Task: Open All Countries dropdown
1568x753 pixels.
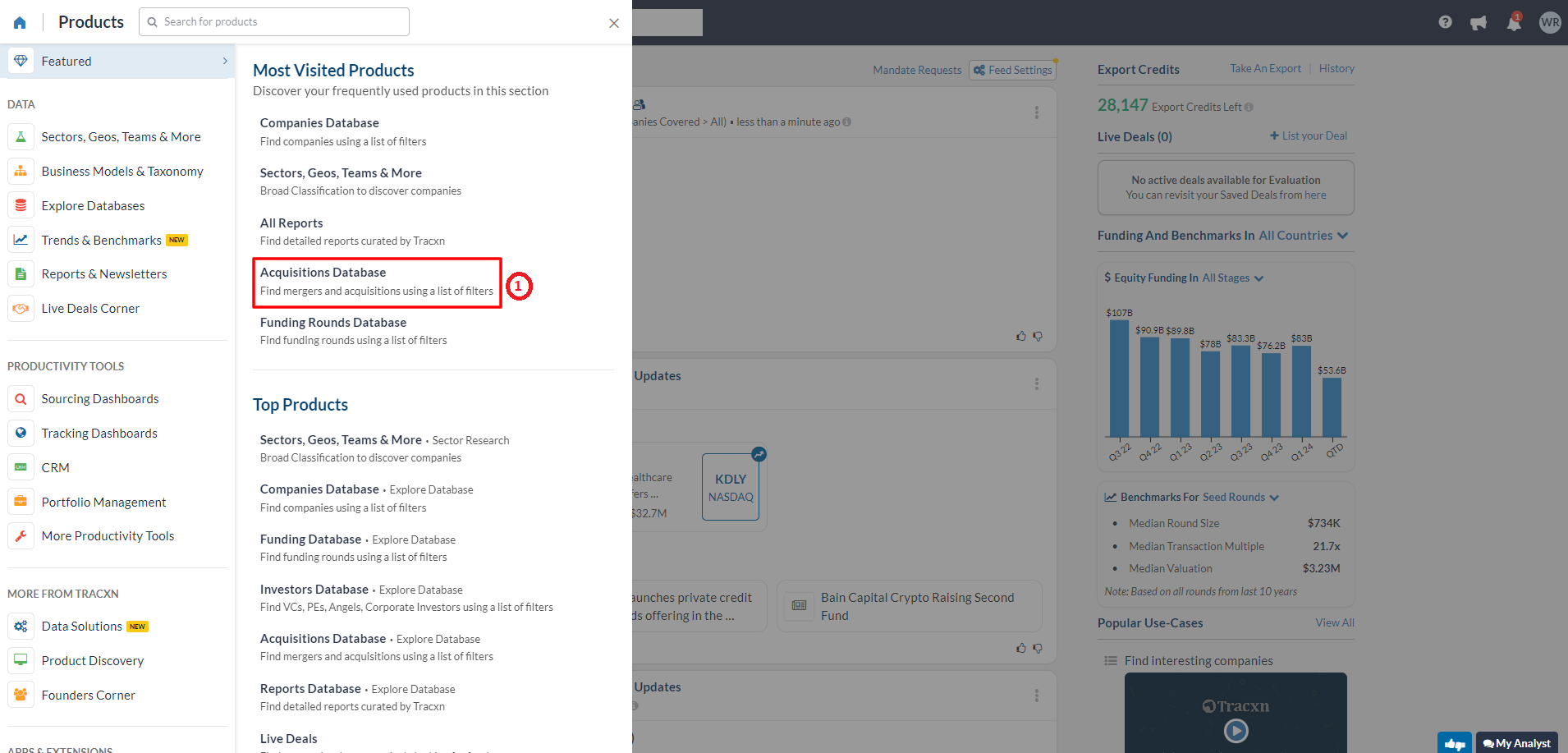Action: (1304, 236)
